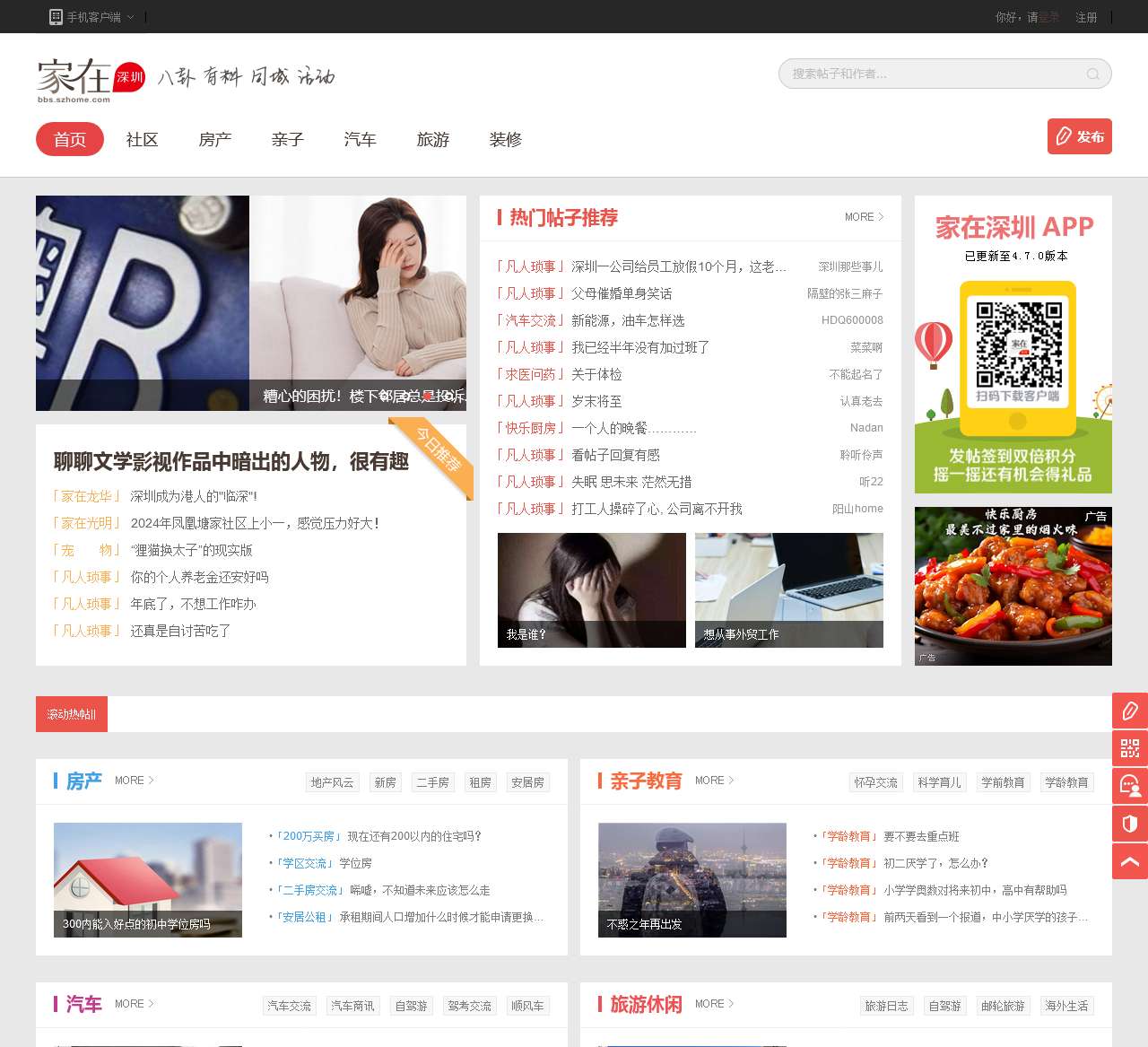Click the back-to-top arrow icon
This screenshot has width=1148, height=1047.
1130,861
